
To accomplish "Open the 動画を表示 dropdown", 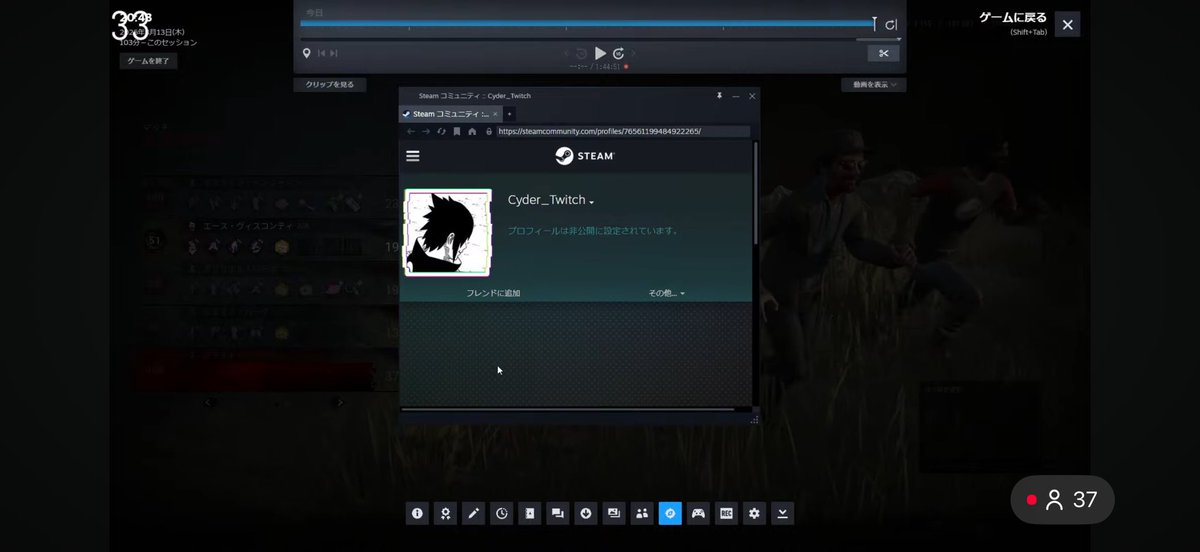I will pos(874,85).
